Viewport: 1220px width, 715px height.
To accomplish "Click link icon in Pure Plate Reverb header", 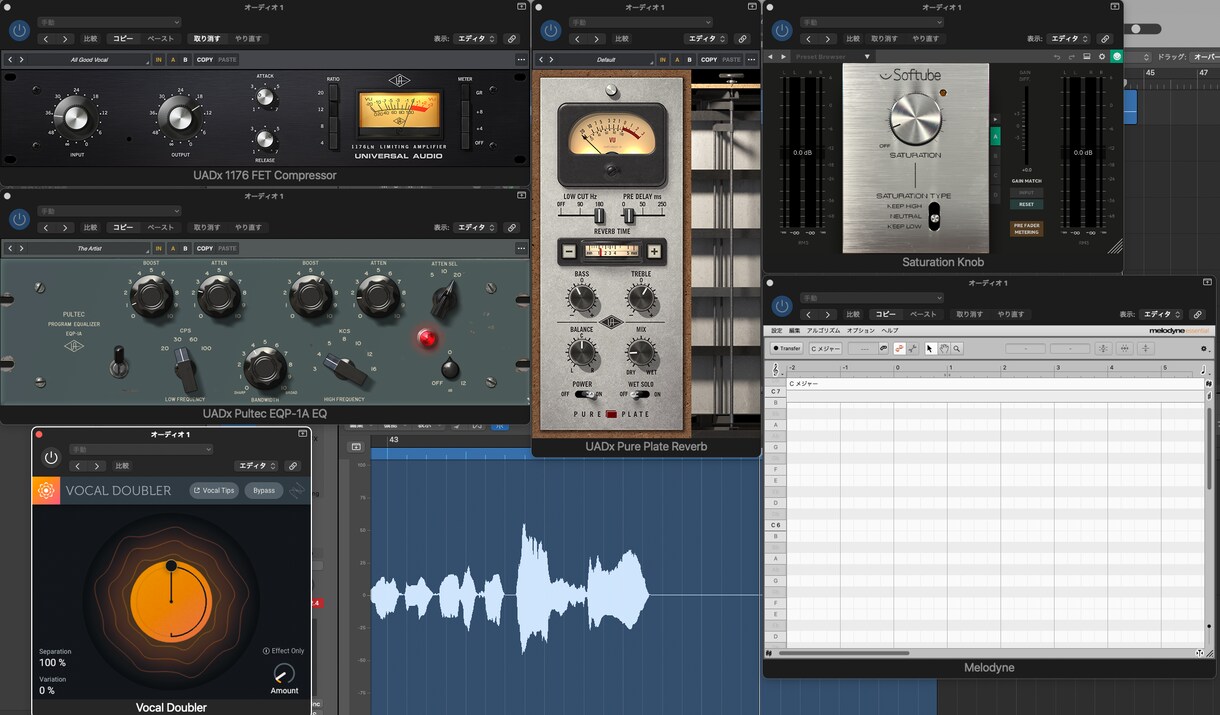I will [742, 39].
